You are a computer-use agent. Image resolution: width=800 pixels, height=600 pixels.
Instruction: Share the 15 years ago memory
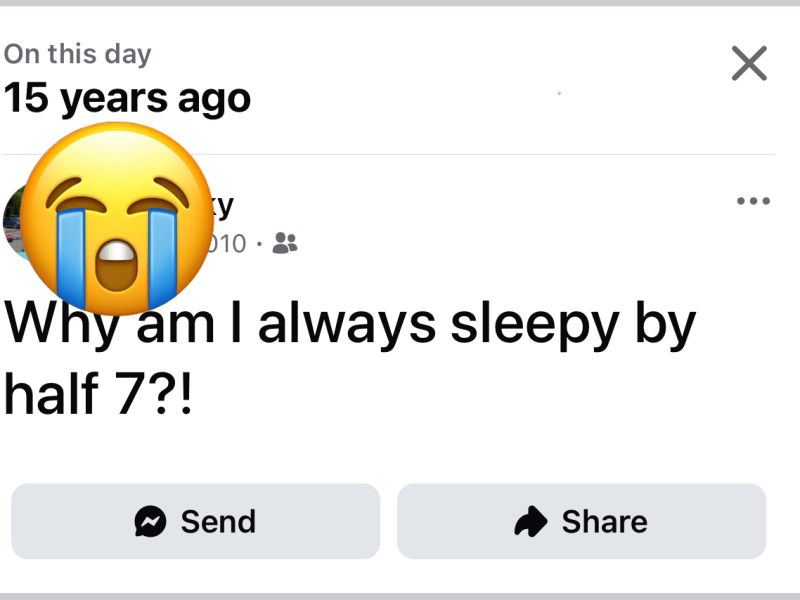pyautogui.click(x=581, y=521)
